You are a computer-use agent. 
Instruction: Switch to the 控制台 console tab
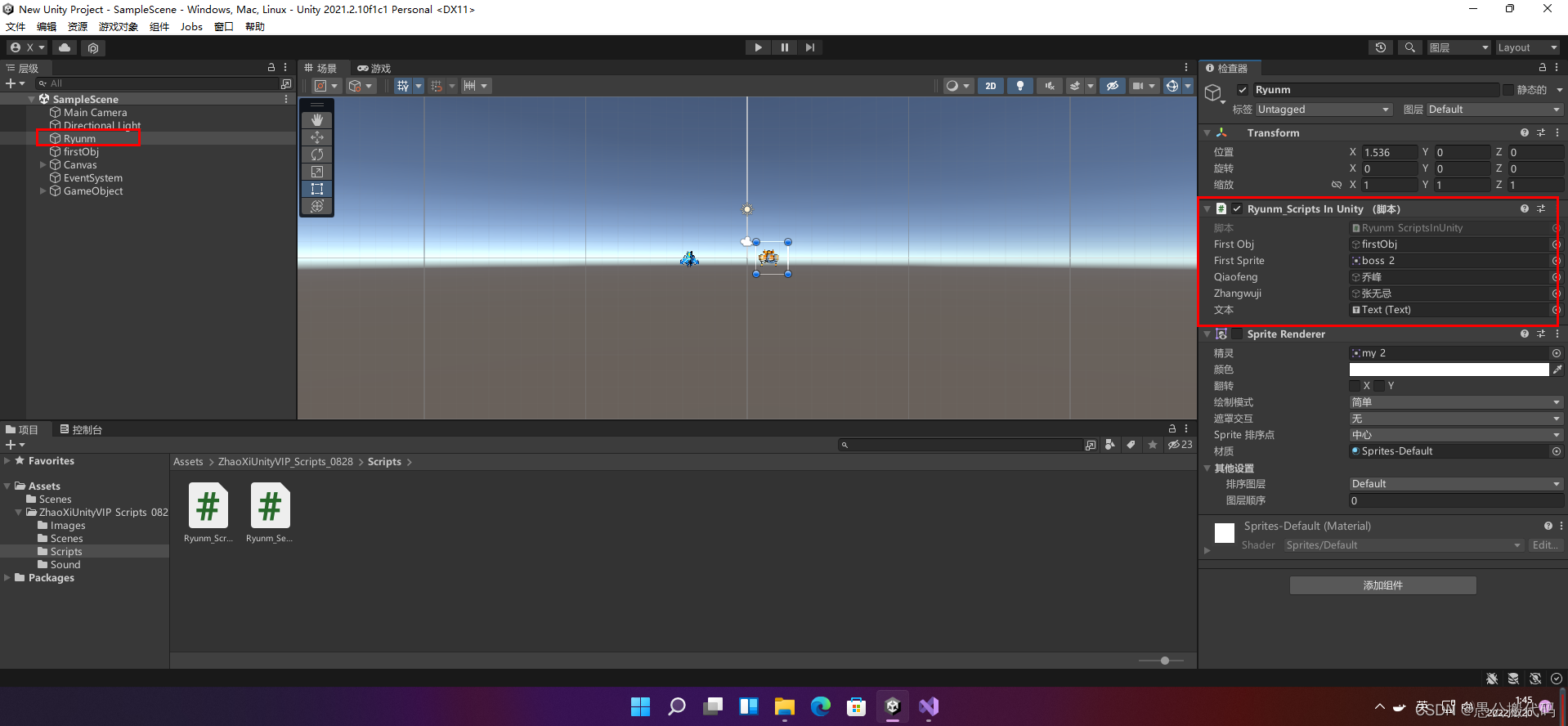(81, 430)
